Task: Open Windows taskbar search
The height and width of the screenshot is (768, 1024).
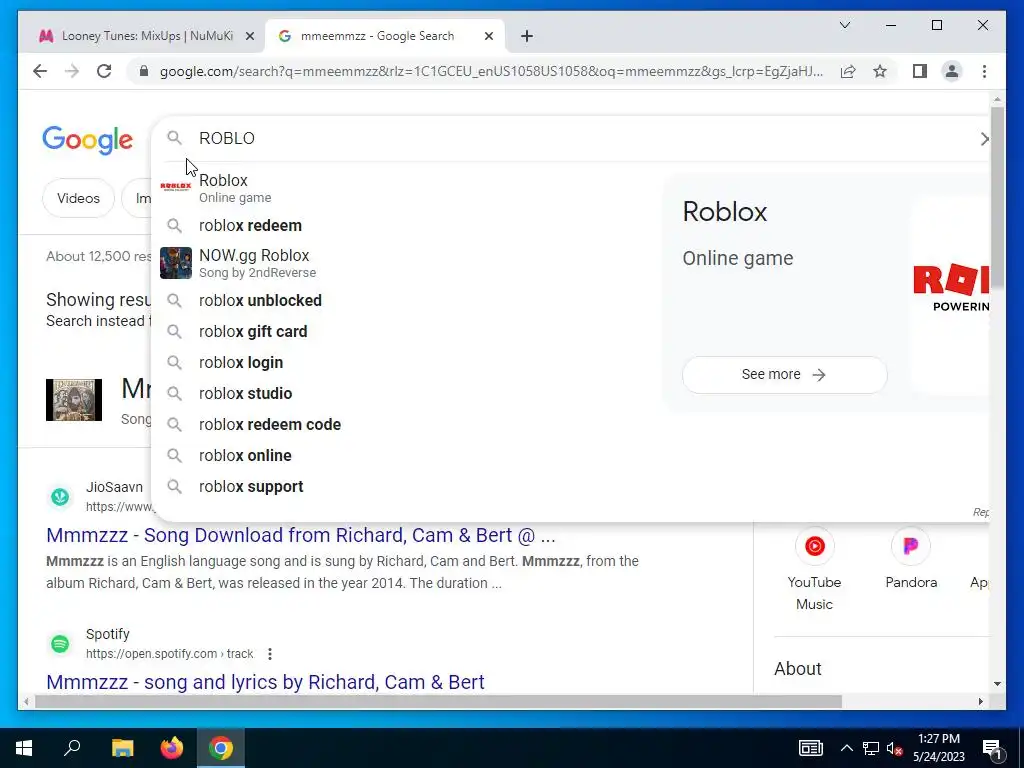Action: point(72,748)
